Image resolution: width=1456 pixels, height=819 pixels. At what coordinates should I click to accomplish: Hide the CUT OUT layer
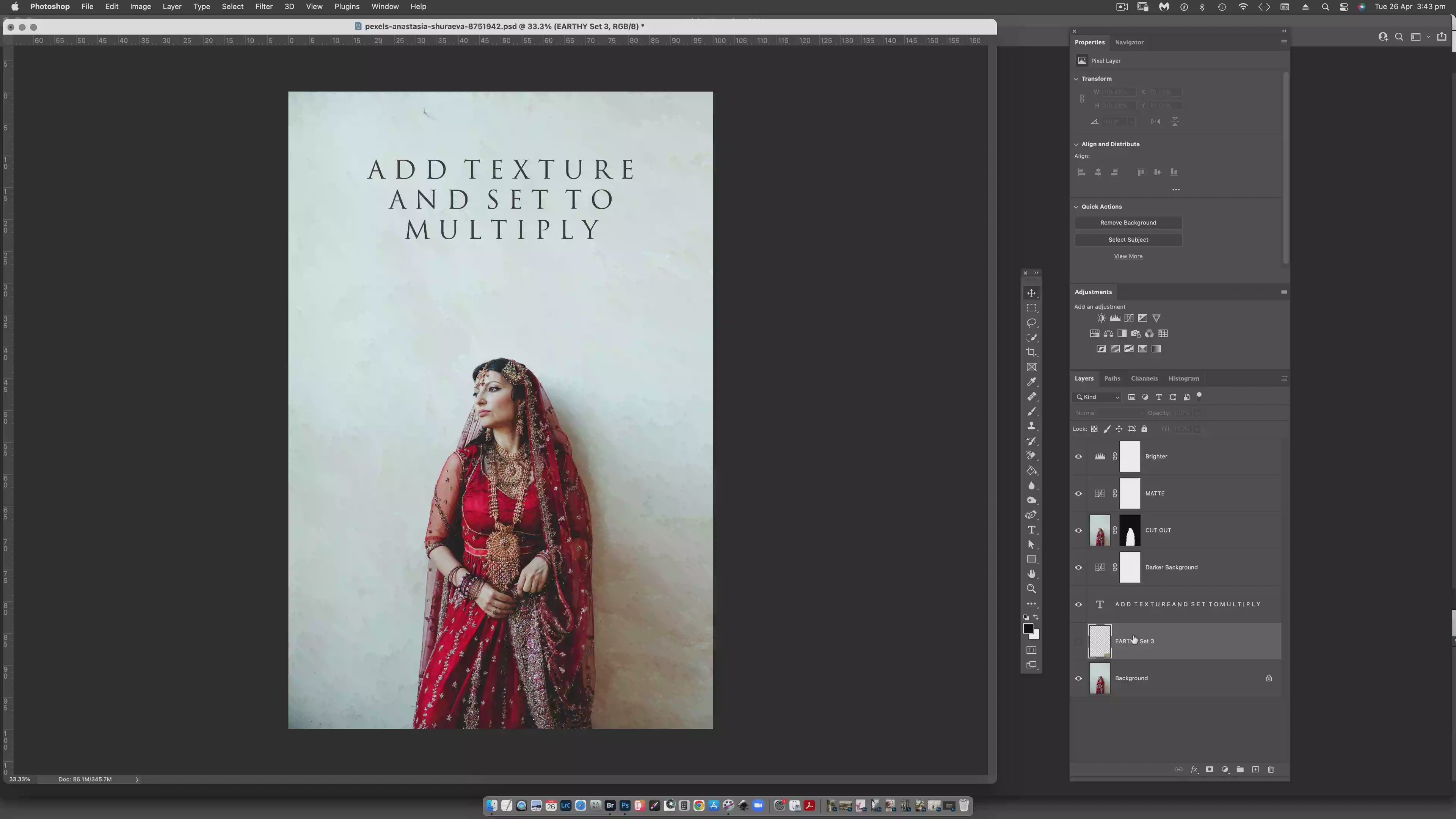click(1078, 531)
